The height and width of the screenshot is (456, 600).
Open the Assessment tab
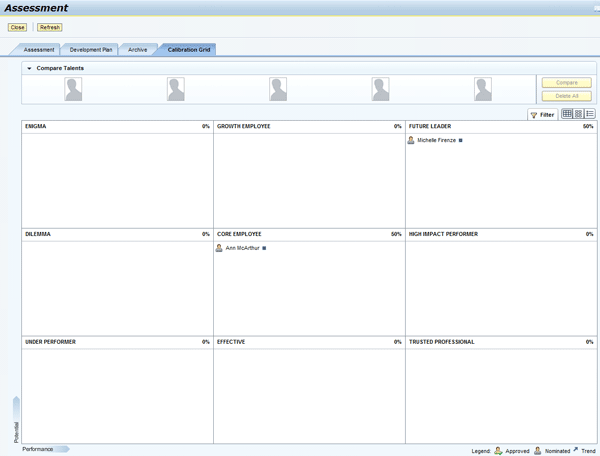tap(39, 49)
